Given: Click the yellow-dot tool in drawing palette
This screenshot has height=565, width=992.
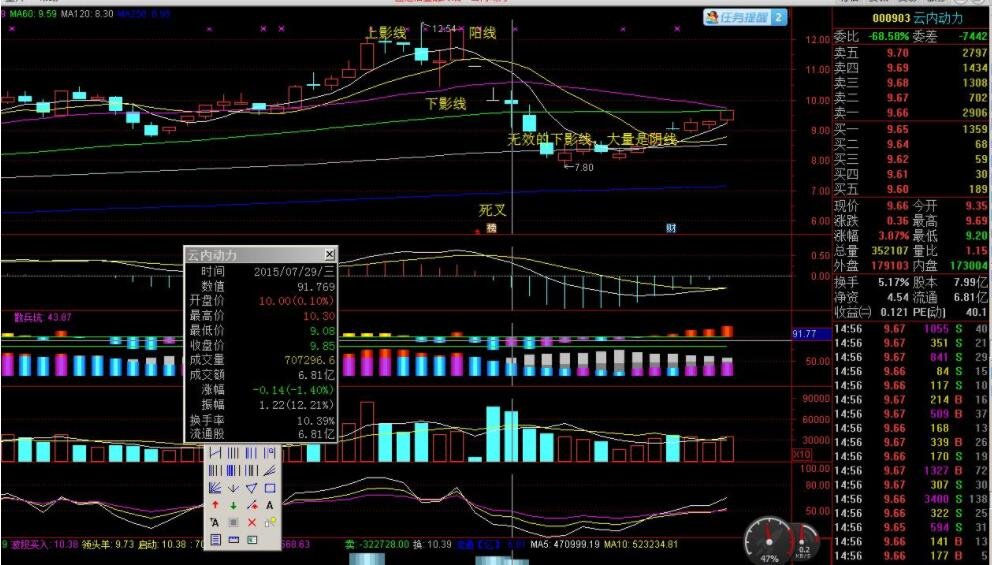Looking at the screenshot, I should [270, 522].
